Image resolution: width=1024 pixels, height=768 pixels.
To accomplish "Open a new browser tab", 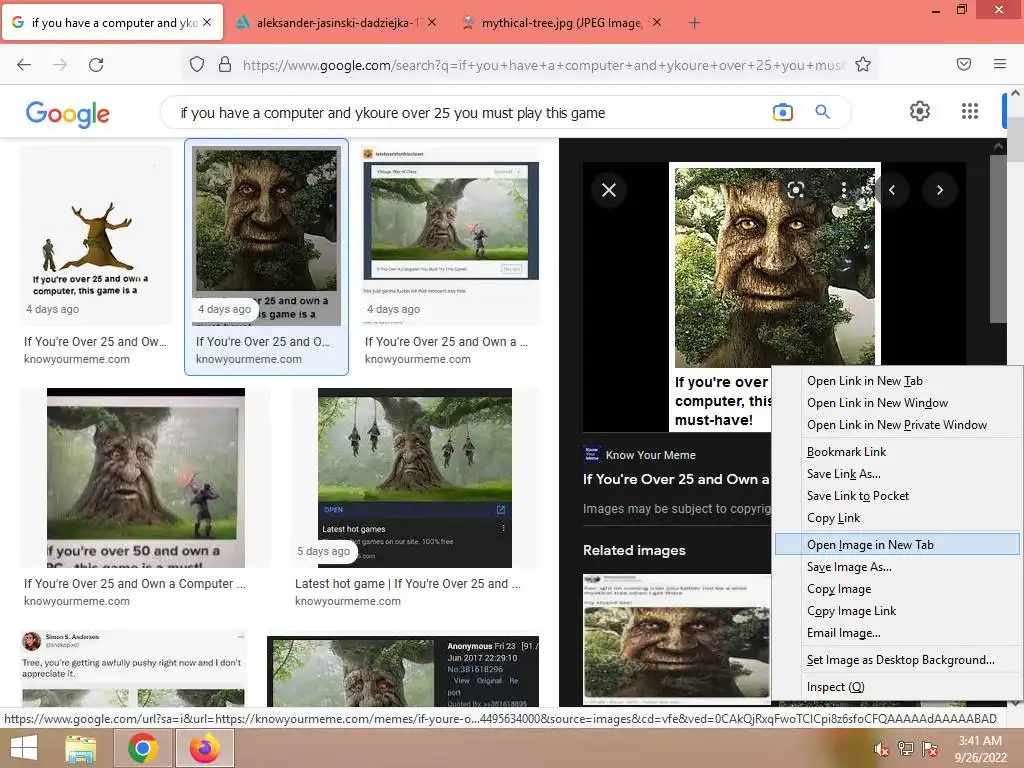I will (x=694, y=23).
